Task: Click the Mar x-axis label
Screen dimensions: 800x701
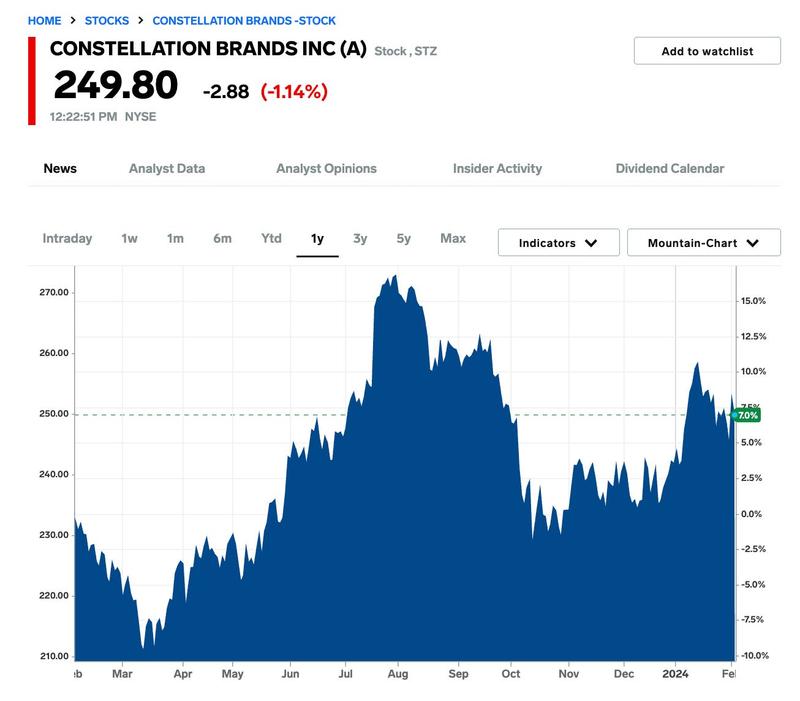Action: click(x=122, y=674)
